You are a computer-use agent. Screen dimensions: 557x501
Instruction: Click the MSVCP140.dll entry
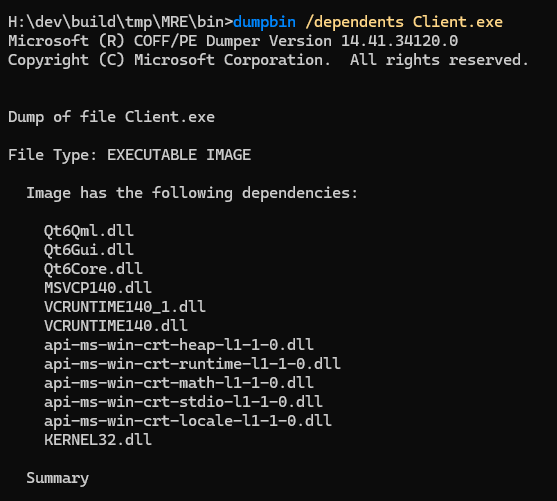[98, 288]
